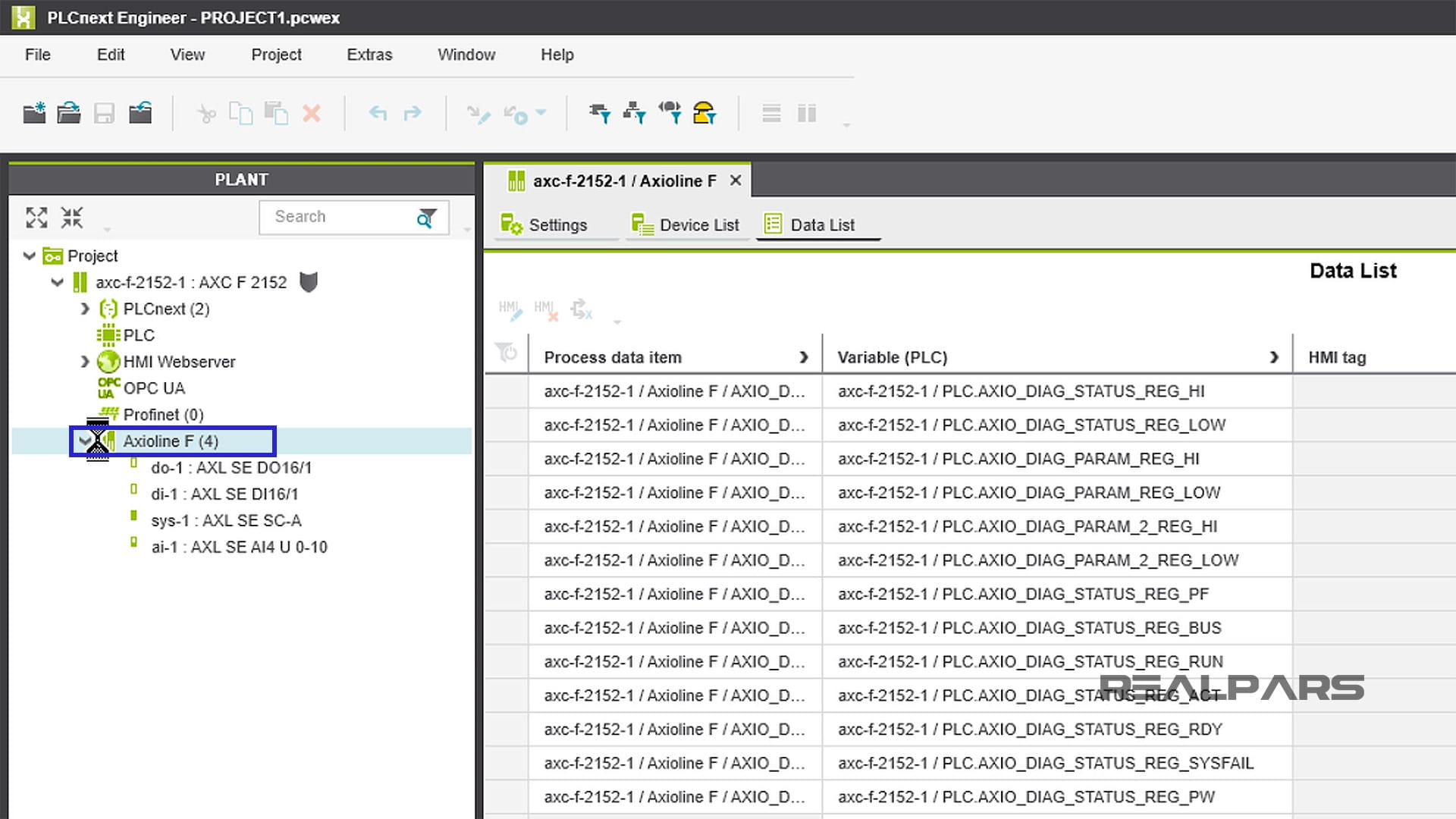1456x819 pixels.
Task: Select do-1 : AXL SE DO16/1 module
Action: [x=231, y=468]
